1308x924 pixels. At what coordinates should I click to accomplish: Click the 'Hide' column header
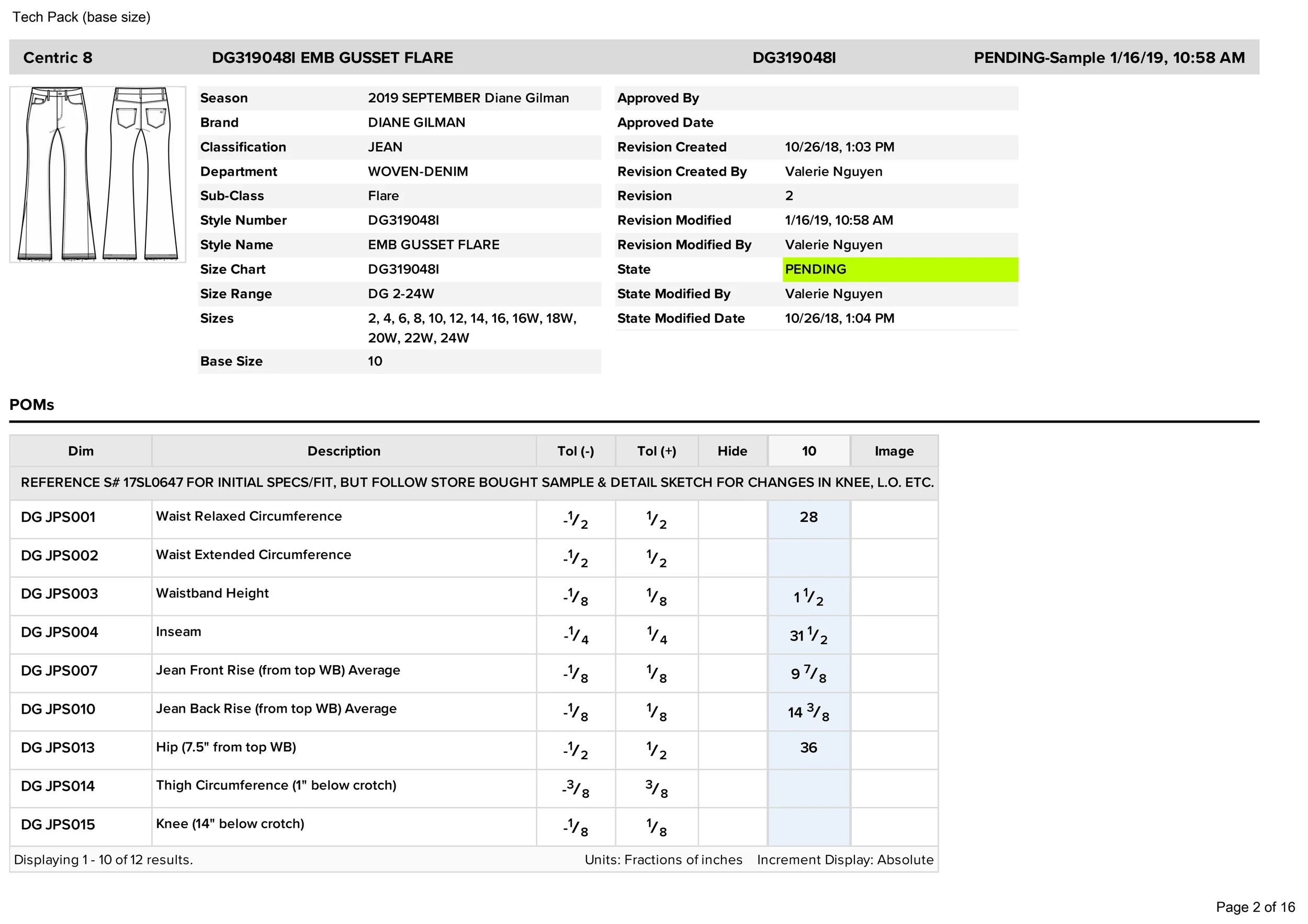pyautogui.click(x=732, y=451)
